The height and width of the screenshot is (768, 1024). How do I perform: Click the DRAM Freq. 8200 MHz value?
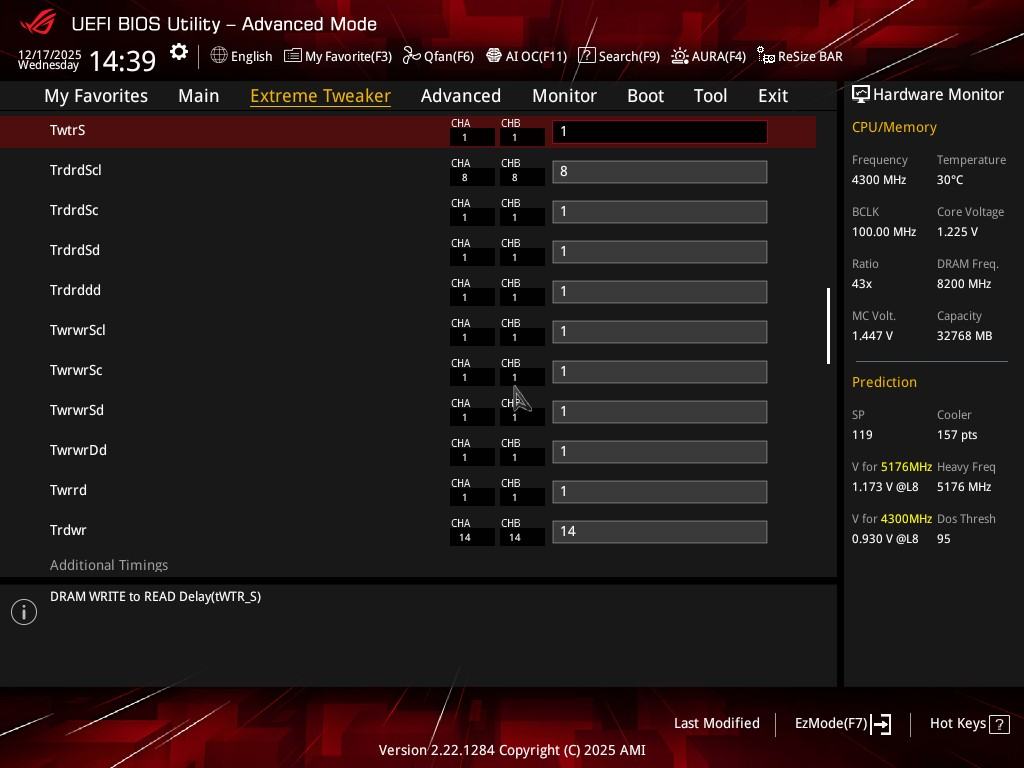tap(964, 283)
